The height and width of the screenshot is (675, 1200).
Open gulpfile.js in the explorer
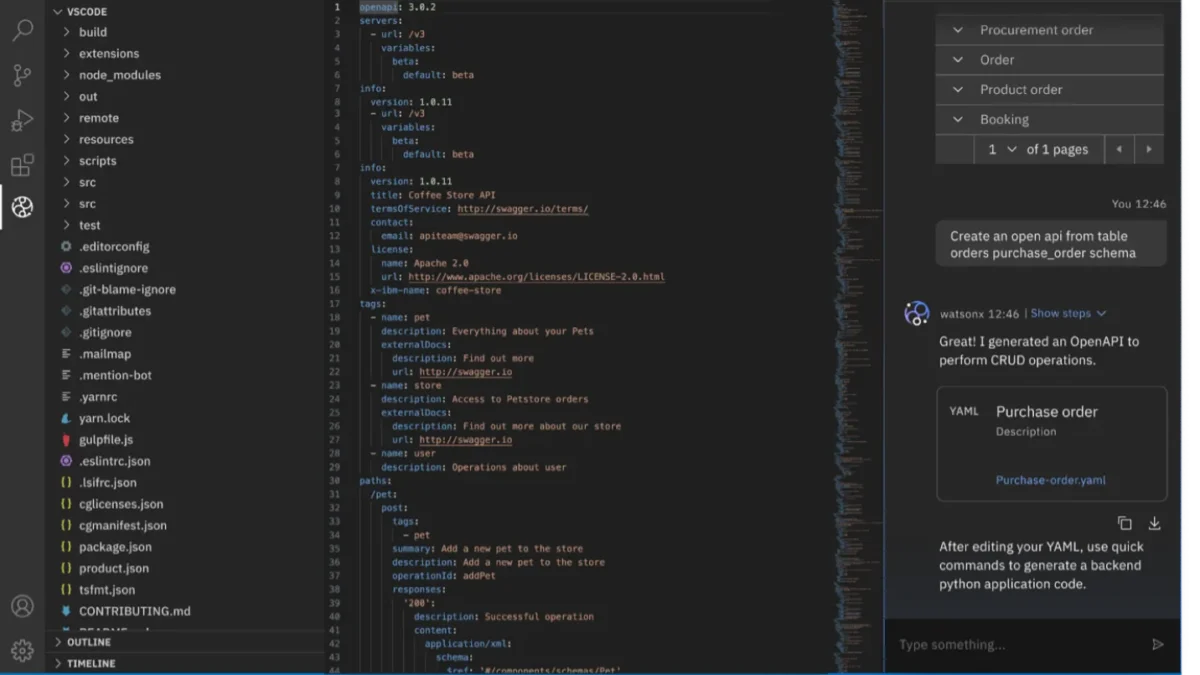(106, 439)
